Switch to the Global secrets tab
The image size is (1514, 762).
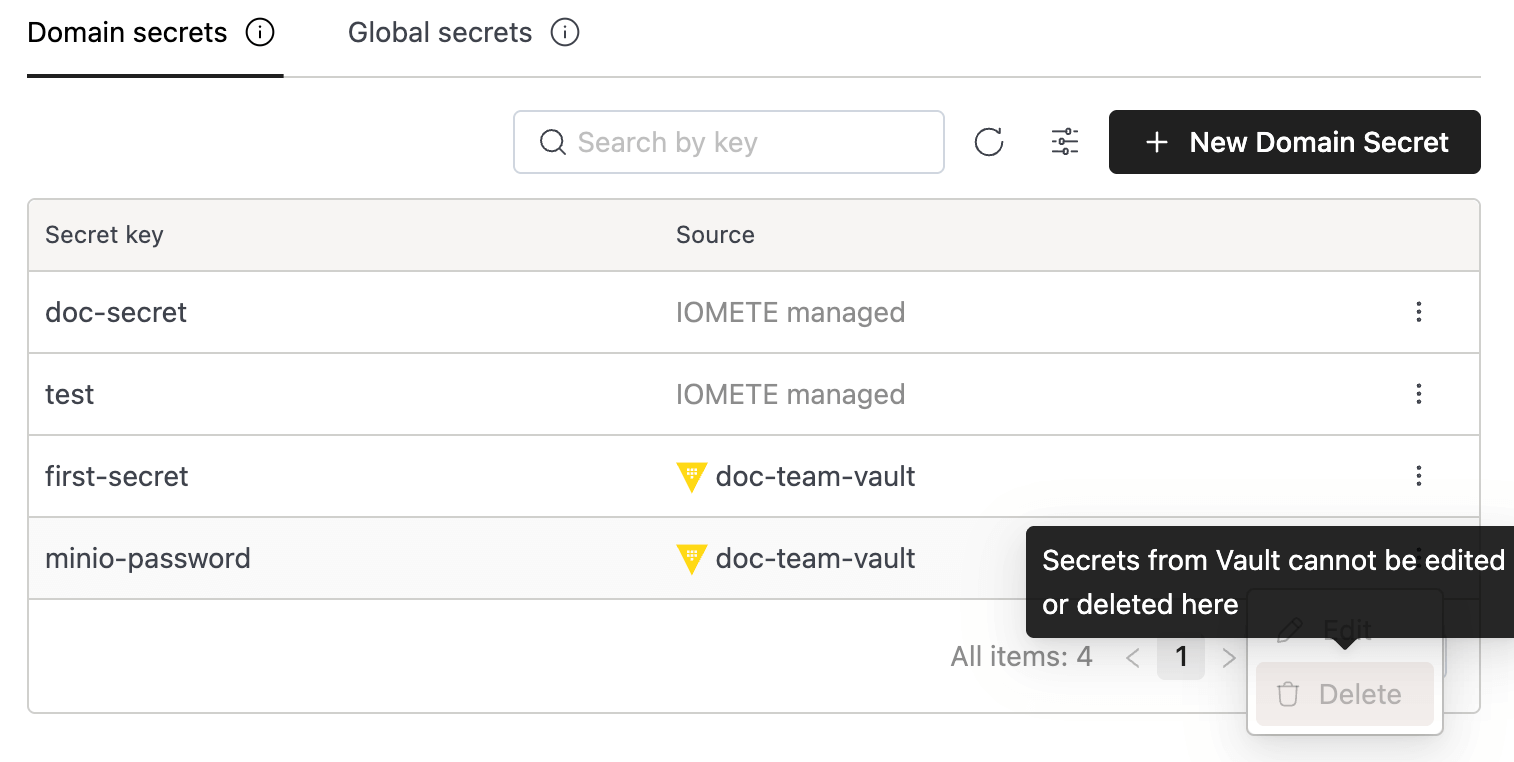pos(439,33)
